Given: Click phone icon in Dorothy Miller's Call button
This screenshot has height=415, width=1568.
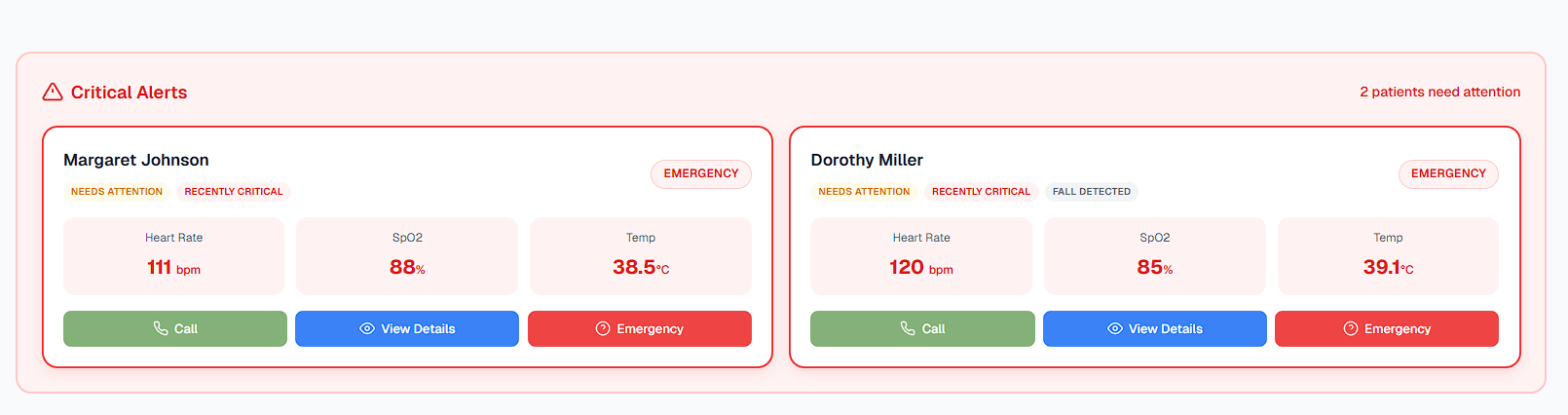Looking at the screenshot, I should coord(908,328).
